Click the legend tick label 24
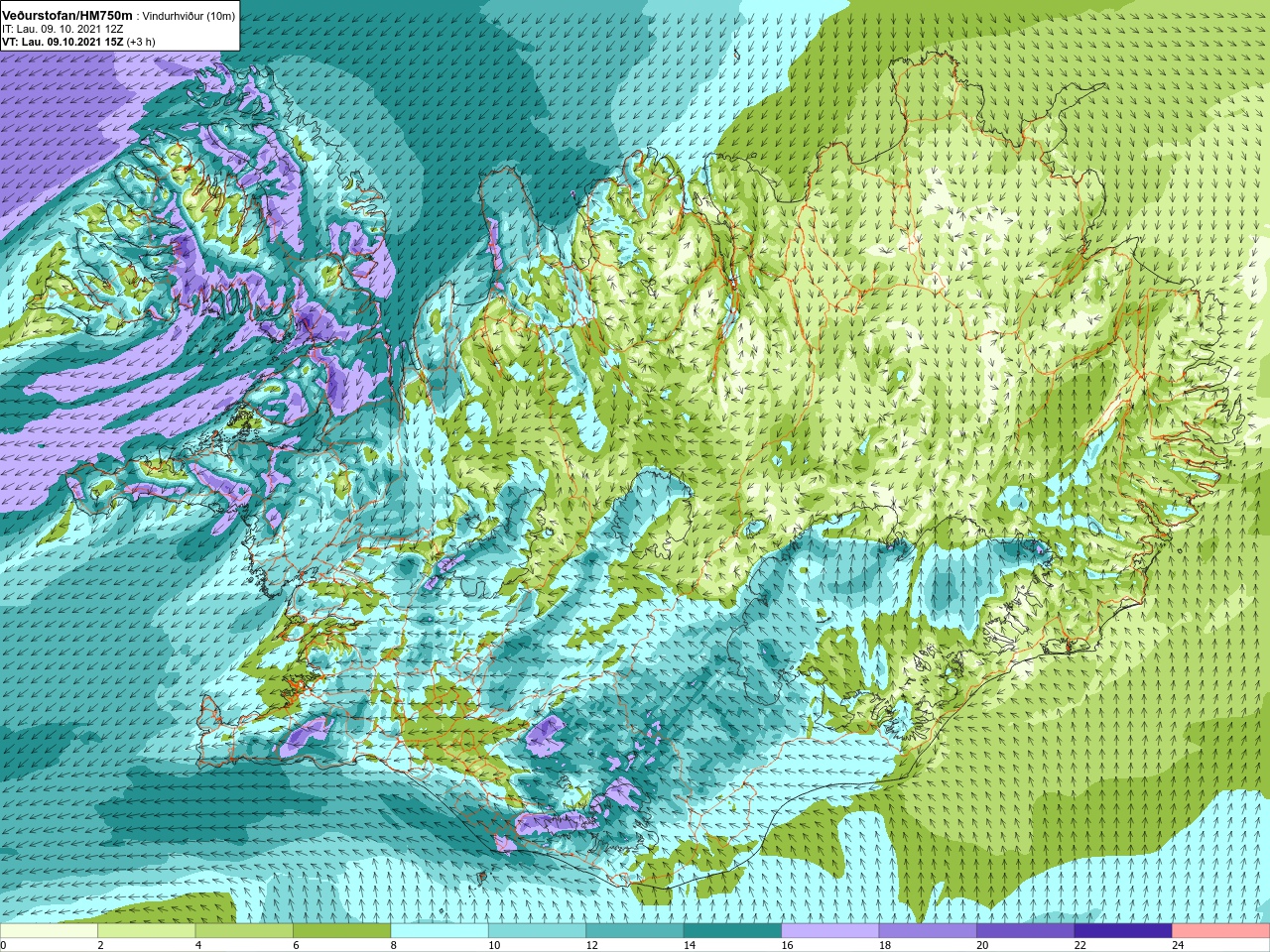The width and height of the screenshot is (1270, 952). coord(1178,945)
